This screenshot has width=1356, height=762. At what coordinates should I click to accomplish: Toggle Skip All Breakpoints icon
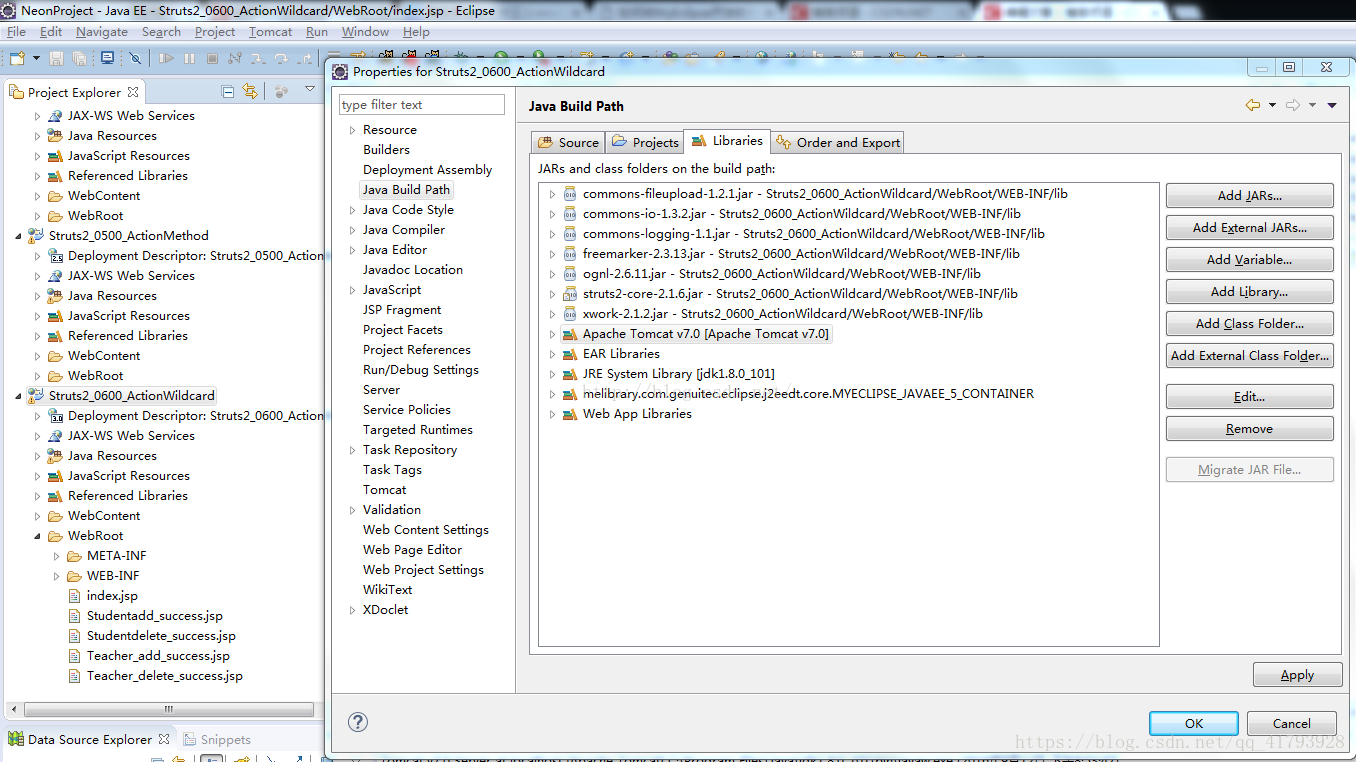135,59
